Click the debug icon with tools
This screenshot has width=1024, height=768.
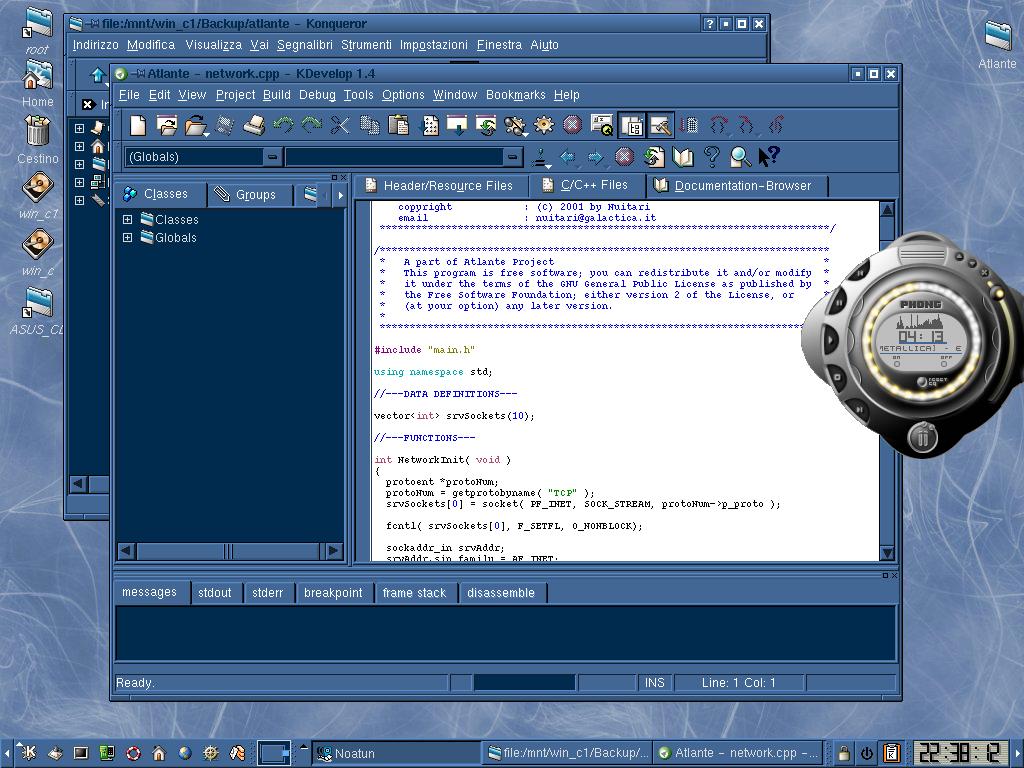point(515,125)
